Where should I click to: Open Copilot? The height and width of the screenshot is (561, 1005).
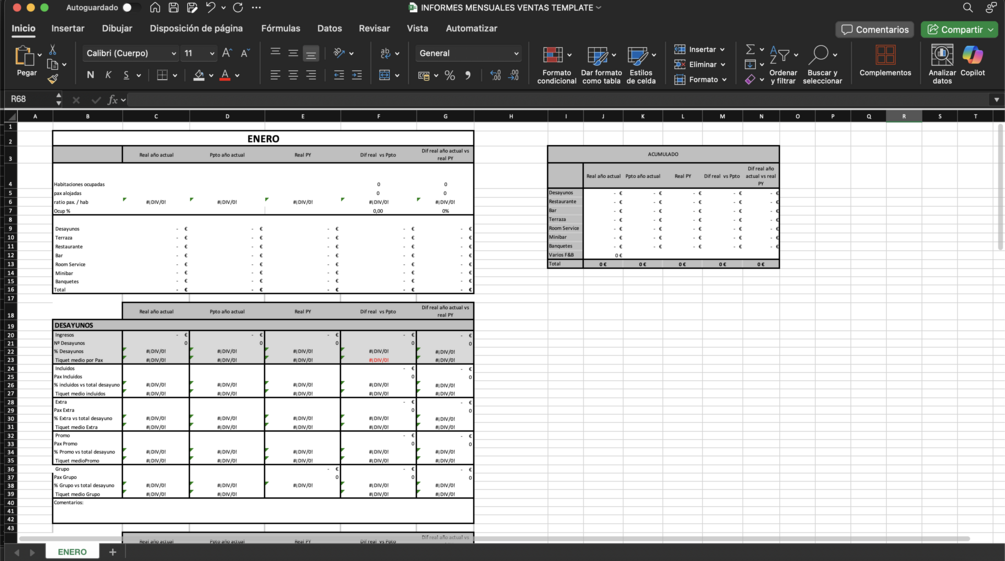tap(972, 60)
